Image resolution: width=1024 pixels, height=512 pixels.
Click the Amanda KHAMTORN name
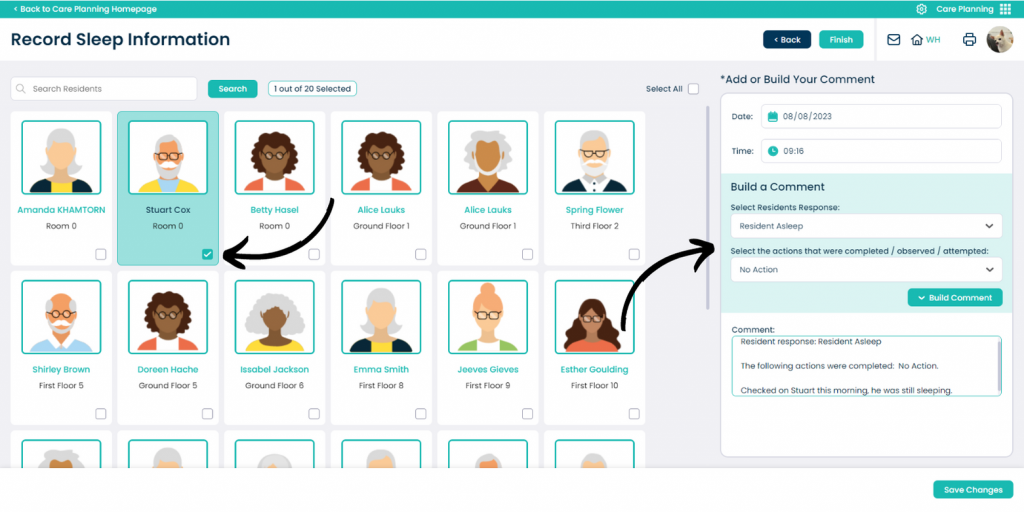click(61, 210)
